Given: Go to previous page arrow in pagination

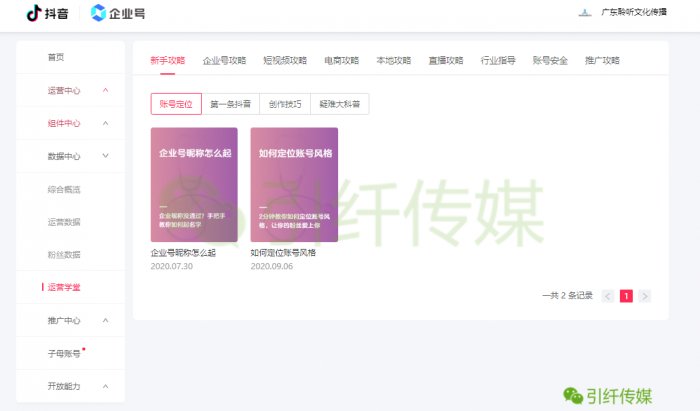Looking at the screenshot, I should tap(608, 296).
